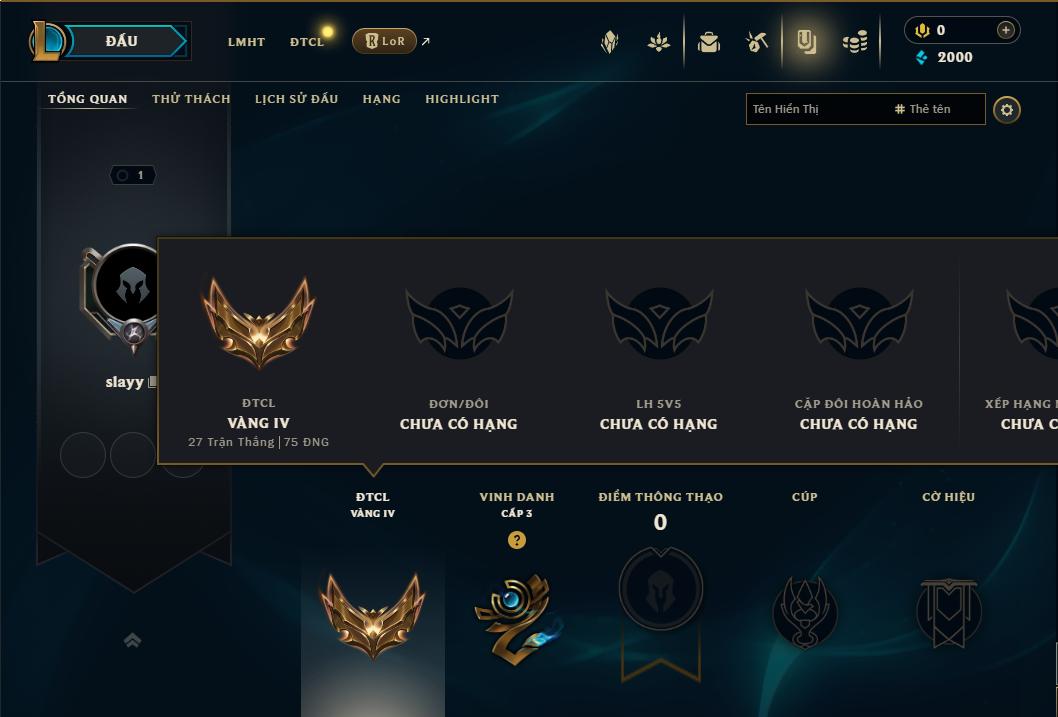Collapse banner with double chevron arrow
1058x717 pixels.
pyautogui.click(x=133, y=640)
